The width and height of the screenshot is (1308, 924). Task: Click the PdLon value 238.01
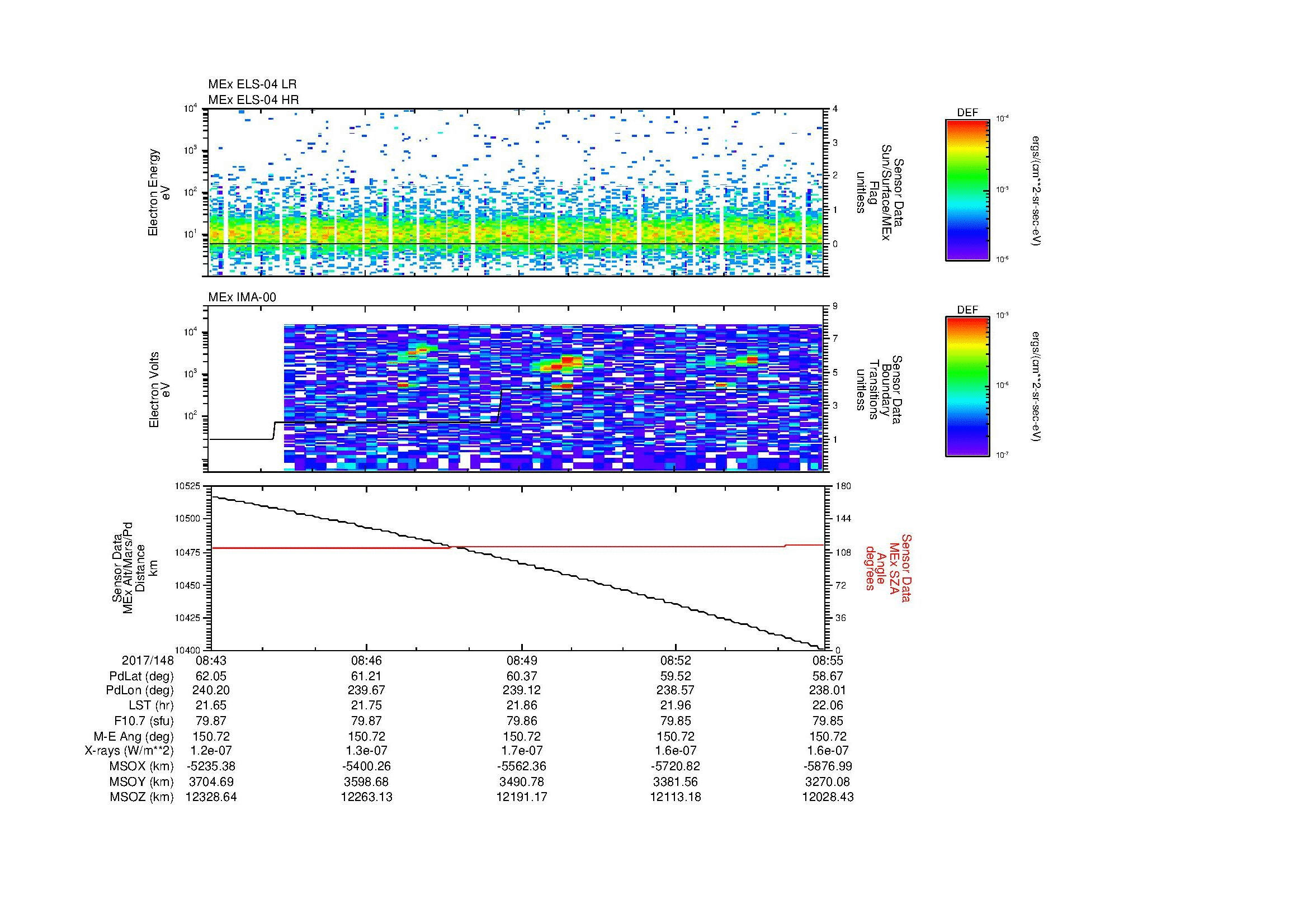pos(828,690)
